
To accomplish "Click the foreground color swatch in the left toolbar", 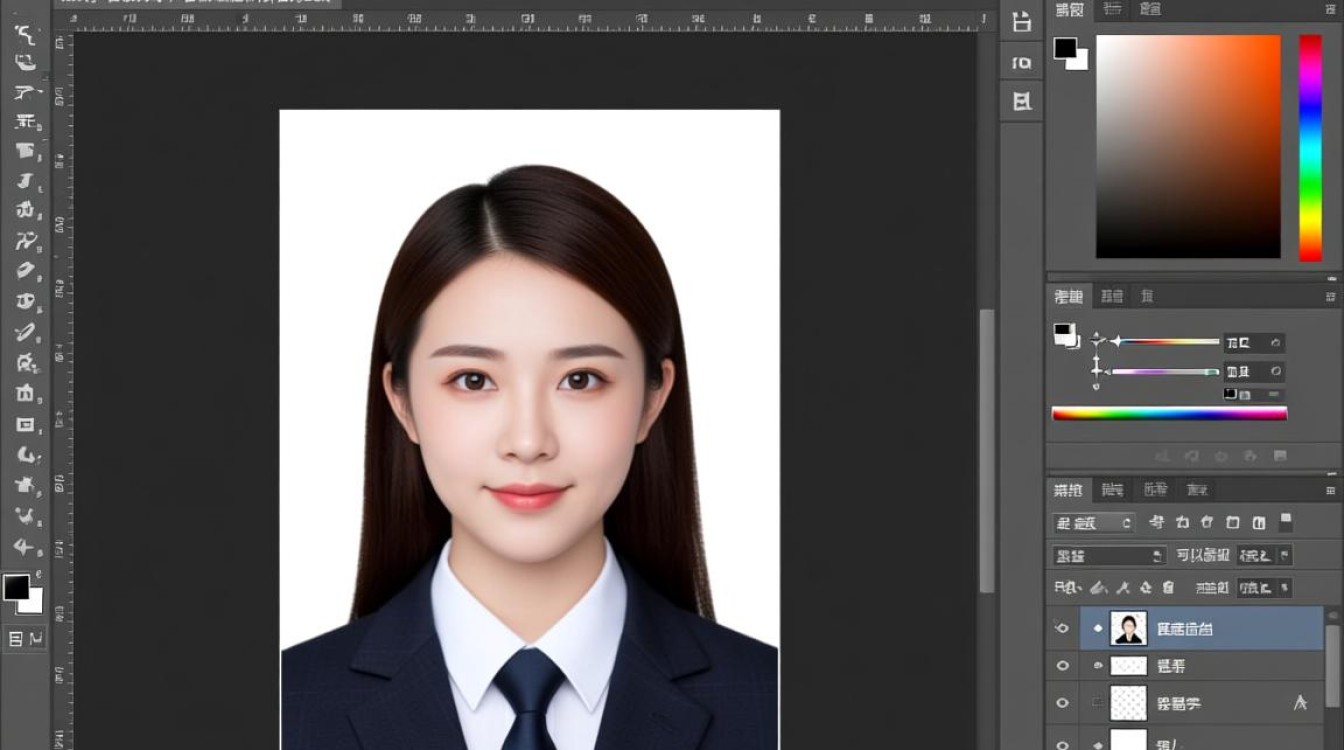I will pos(16,587).
